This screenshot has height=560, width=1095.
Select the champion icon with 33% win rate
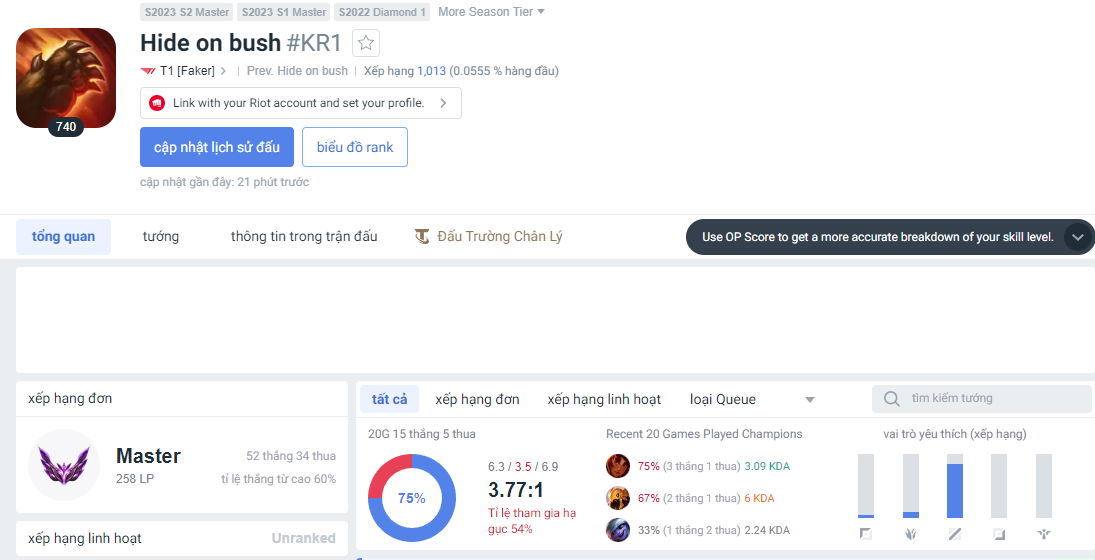(618, 530)
